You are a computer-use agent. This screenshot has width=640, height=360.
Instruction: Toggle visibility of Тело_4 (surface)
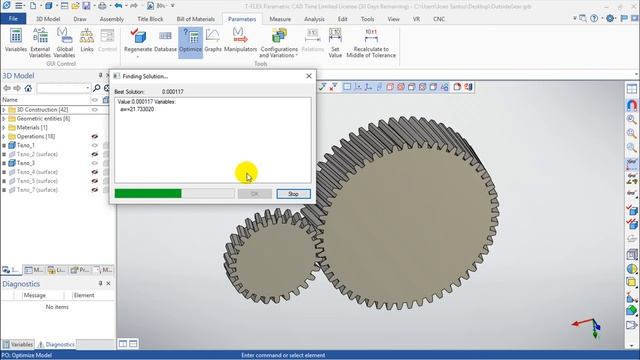coord(95,172)
